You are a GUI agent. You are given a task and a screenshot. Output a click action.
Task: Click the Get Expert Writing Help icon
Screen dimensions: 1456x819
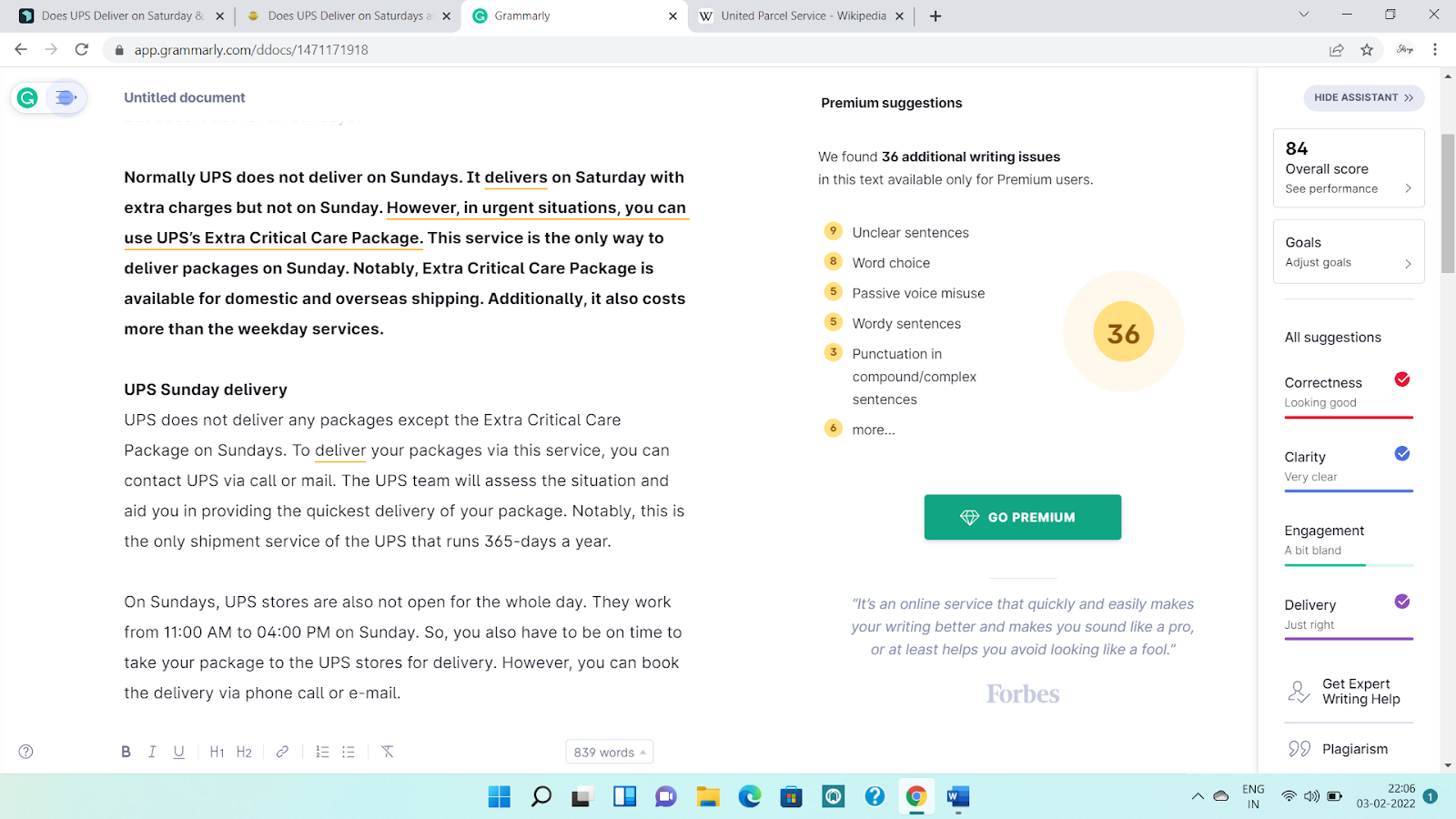pos(1299,692)
